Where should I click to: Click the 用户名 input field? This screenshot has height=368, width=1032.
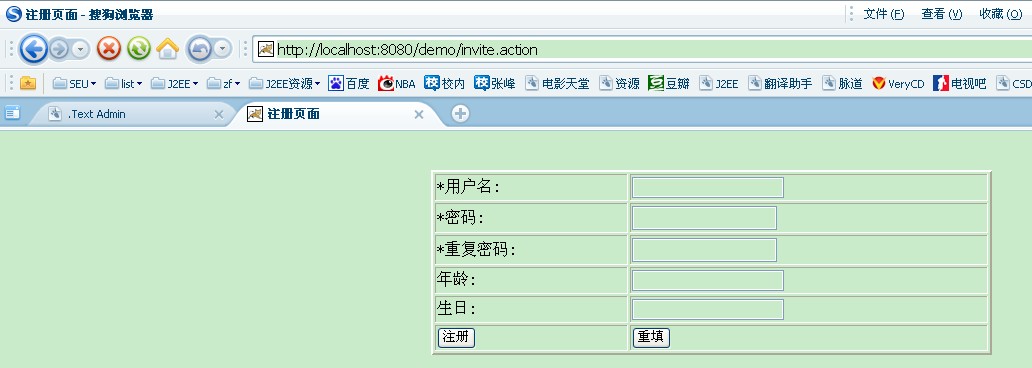pyautogui.click(x=708, y=187)
